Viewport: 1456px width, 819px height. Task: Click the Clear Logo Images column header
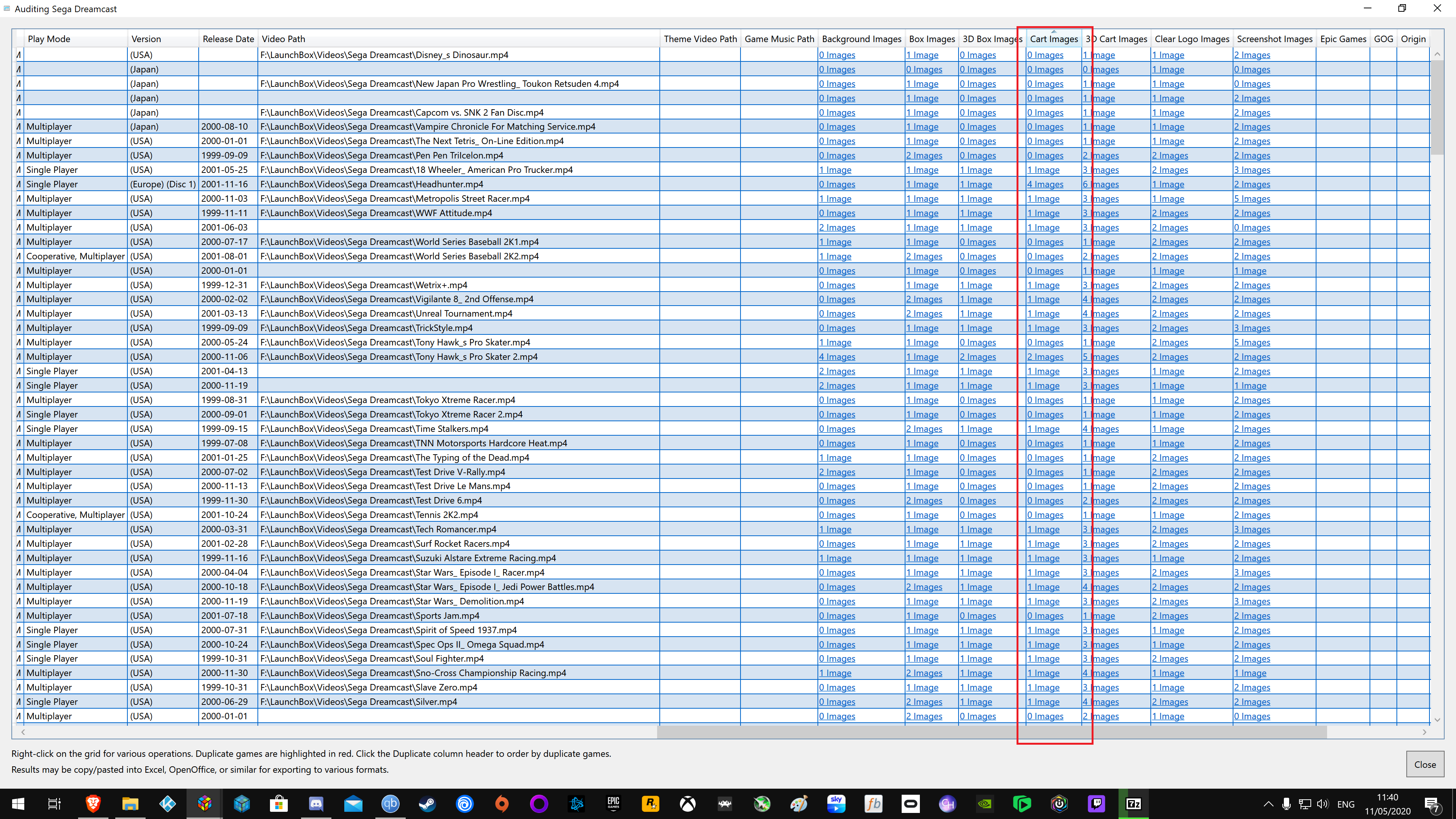1192,39
